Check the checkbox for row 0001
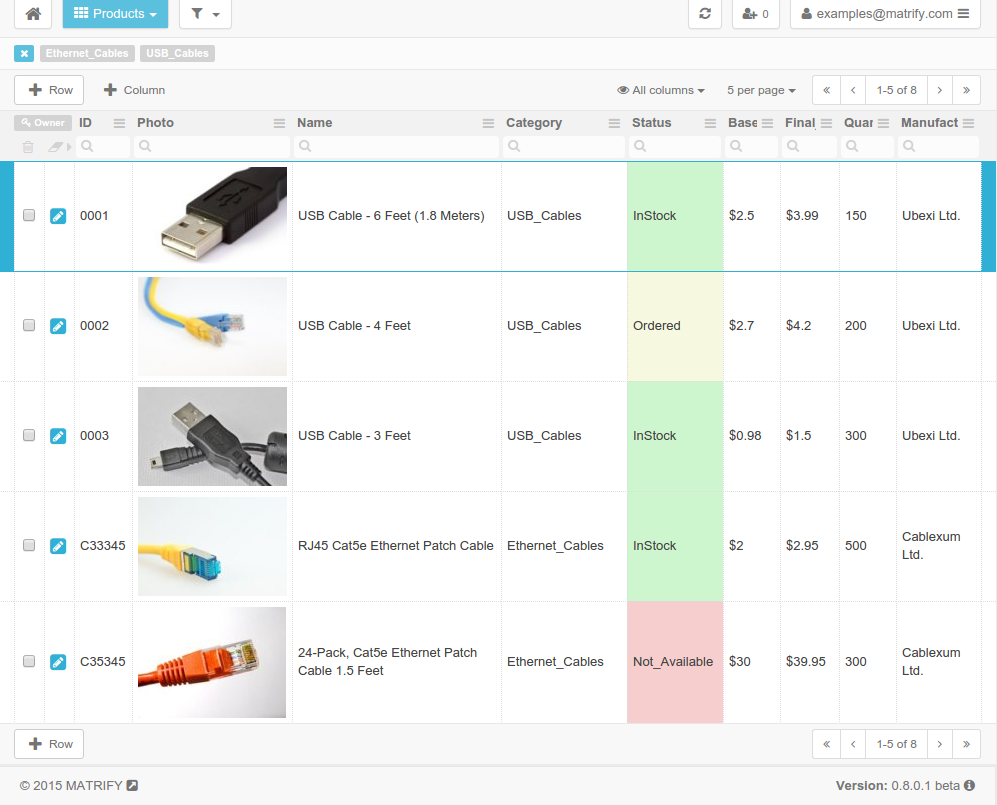Viewport: 997px width, 805px height. pyautogui.click(x=28, y=215)
